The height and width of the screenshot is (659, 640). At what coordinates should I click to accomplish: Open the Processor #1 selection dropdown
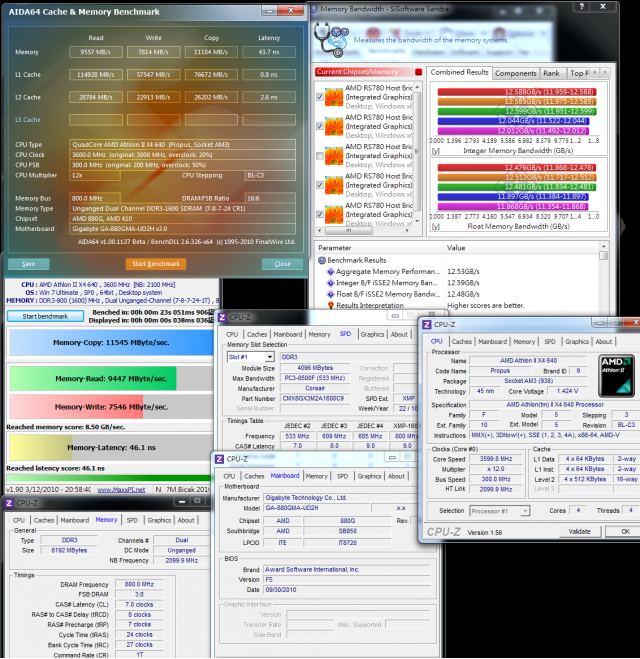click(x=525, y=511)
